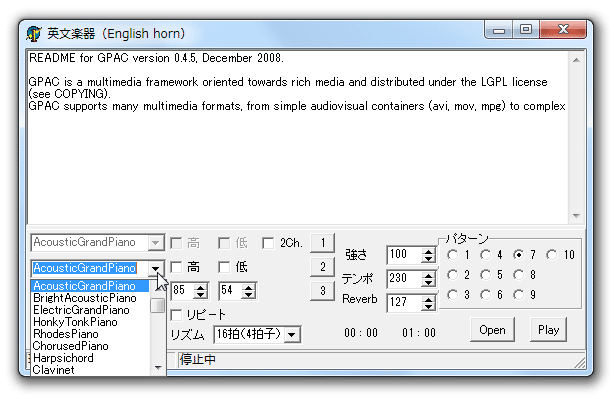614x399 pixels.
Task: Minimize the English horn window
Action: click(x=498, y=30)
